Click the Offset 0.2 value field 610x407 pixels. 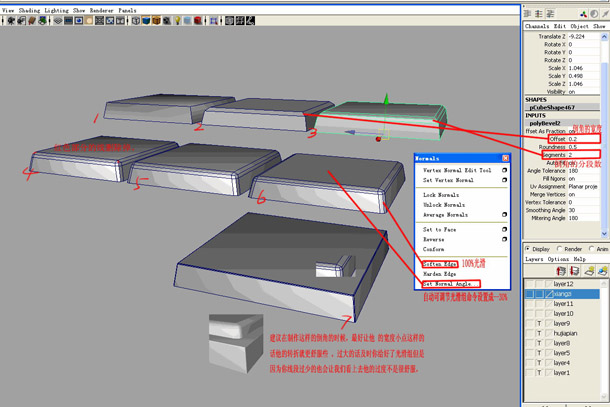point(584,139)
